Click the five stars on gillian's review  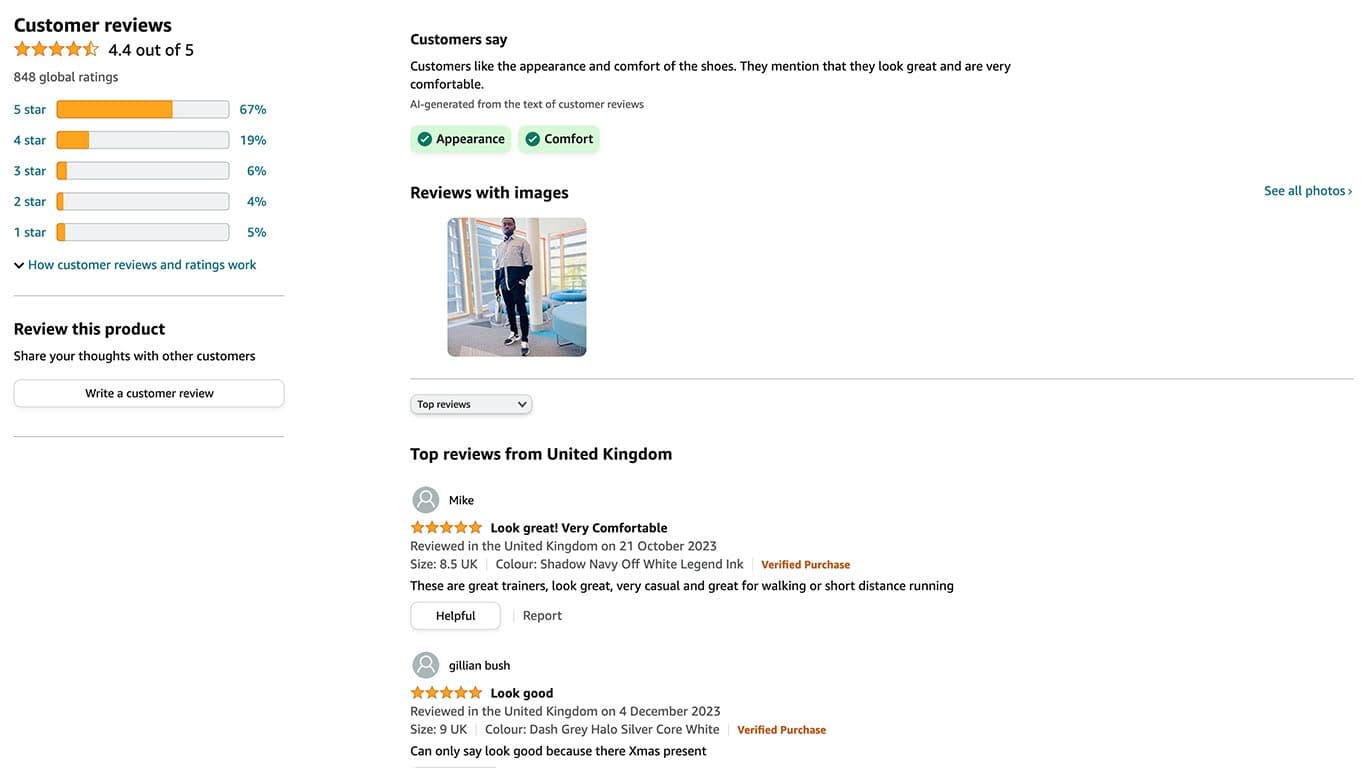[446, 693]
